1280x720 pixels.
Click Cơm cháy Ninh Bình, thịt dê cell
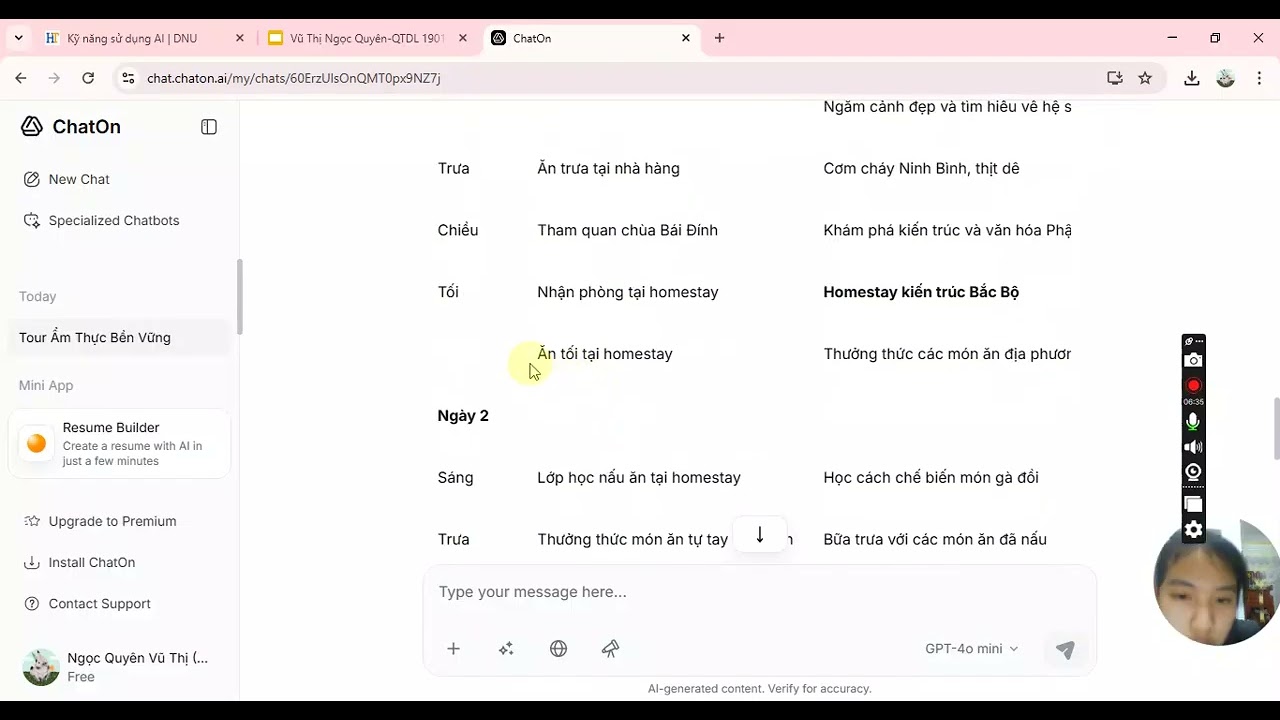point(921,168)
